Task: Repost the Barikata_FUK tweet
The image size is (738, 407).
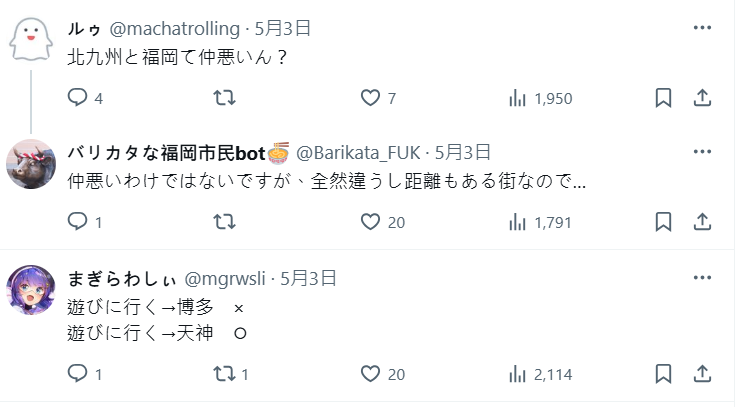Action: (225, 221)
